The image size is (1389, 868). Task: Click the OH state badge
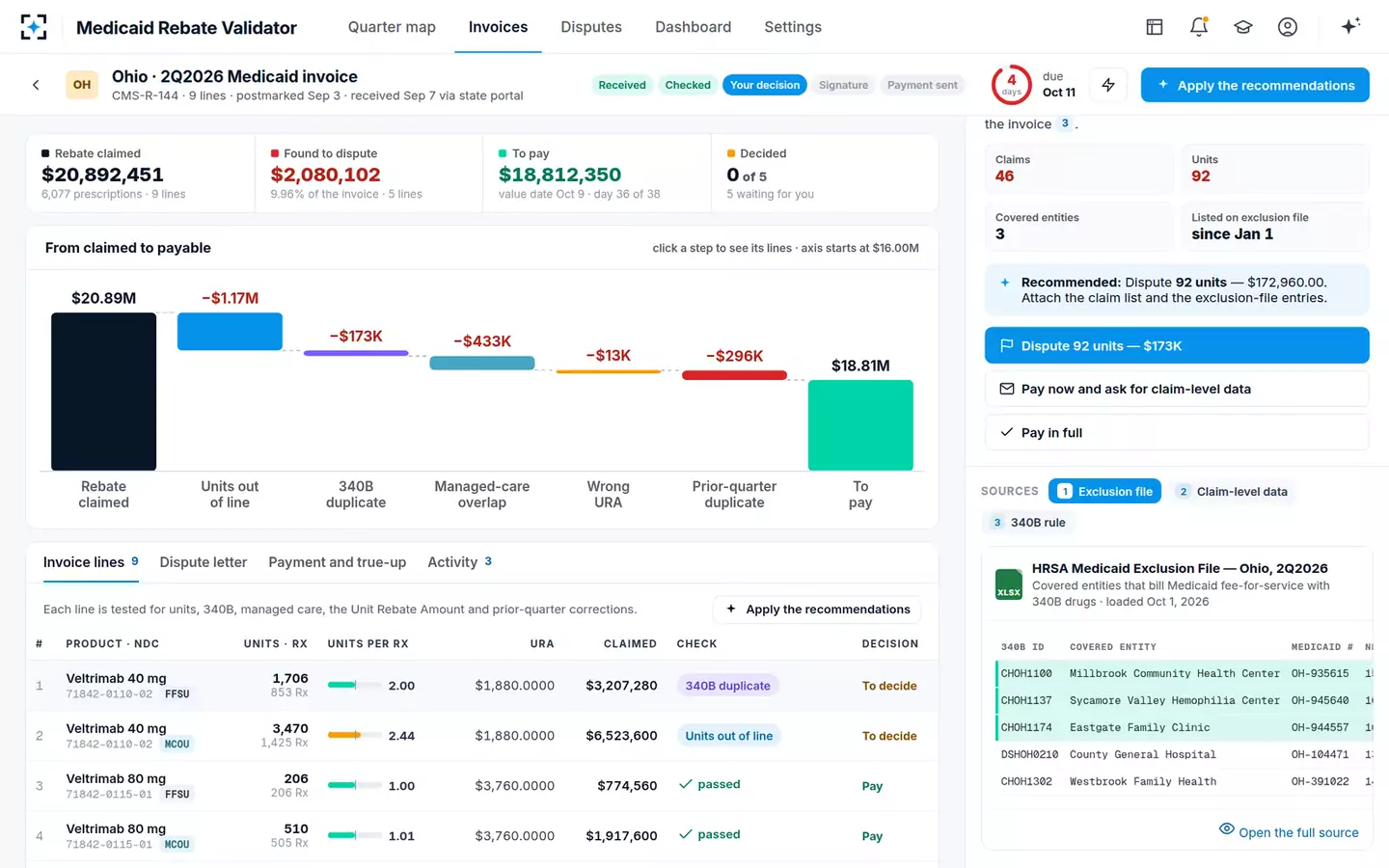click(x=82, y=85)
